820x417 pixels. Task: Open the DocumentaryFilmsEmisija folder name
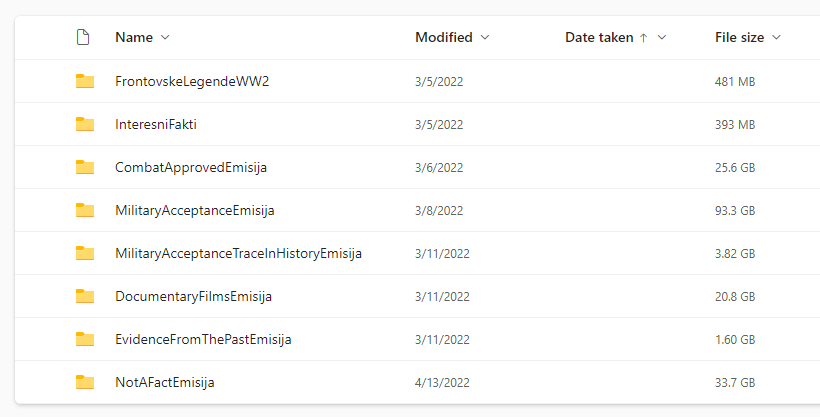pyautogui.click(x=193, y=296)
